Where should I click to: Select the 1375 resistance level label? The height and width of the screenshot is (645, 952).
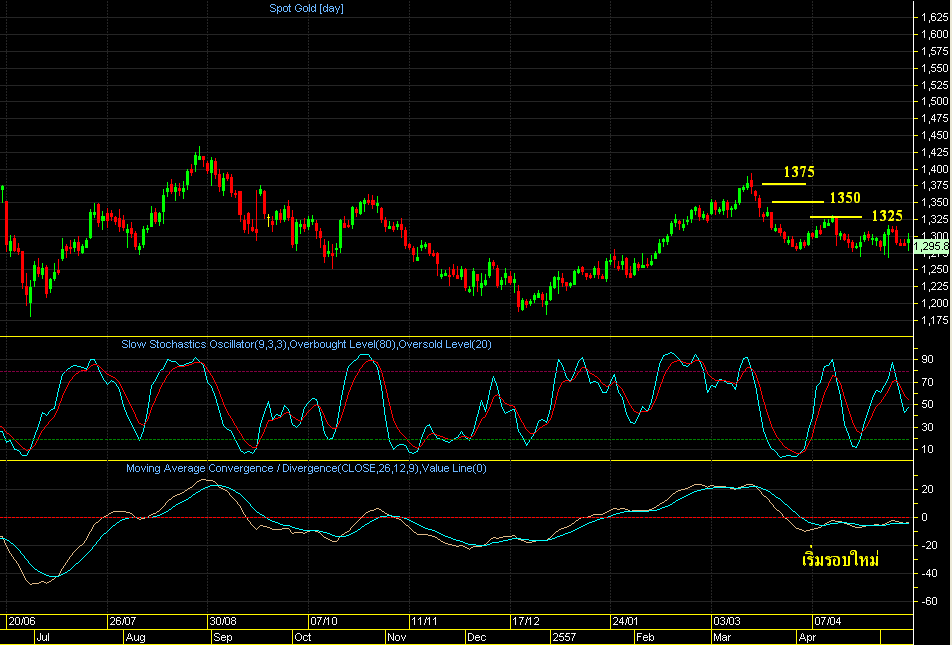click(799, 172)
